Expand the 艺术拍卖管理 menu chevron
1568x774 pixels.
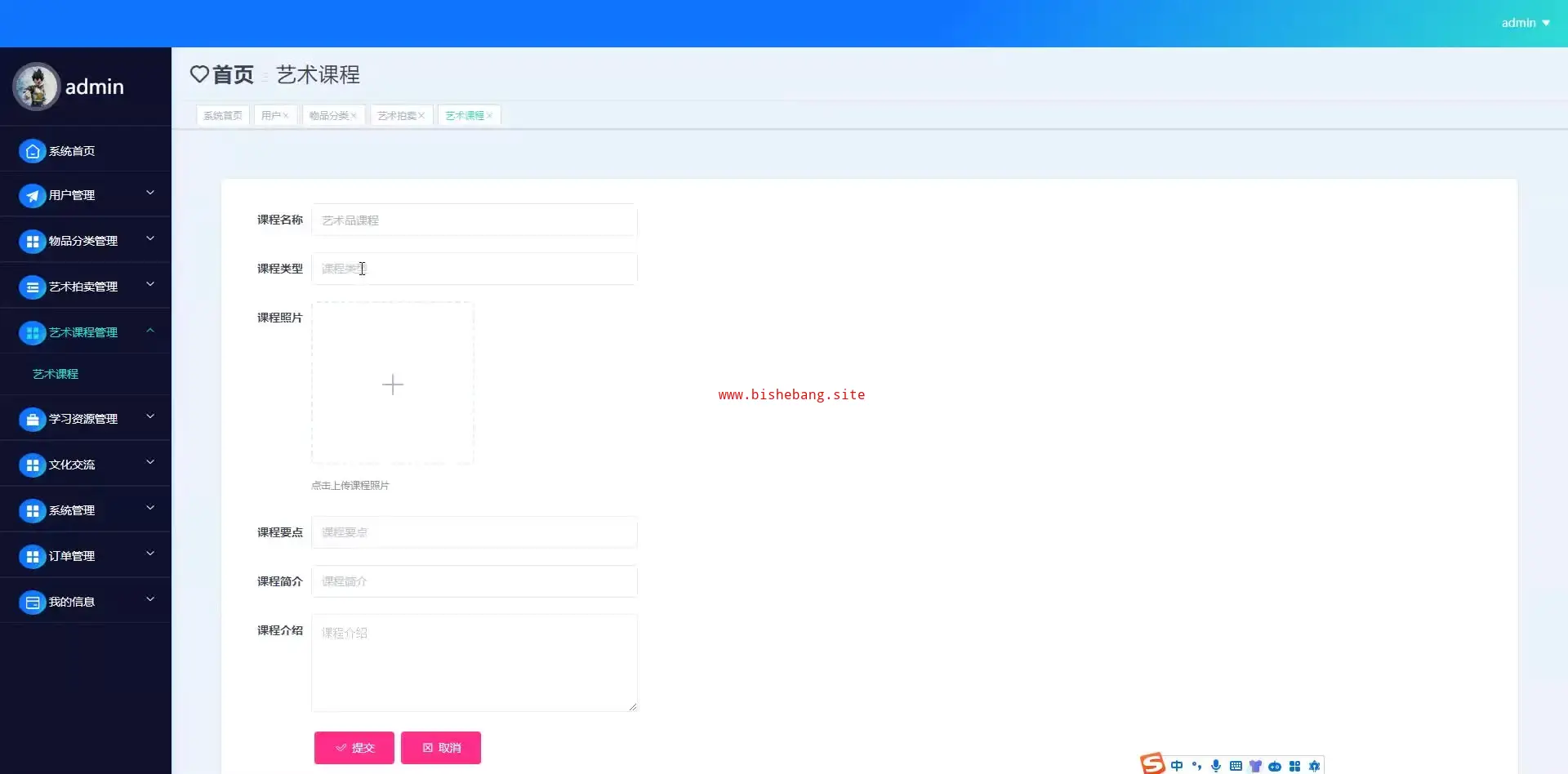click(150, 284)
